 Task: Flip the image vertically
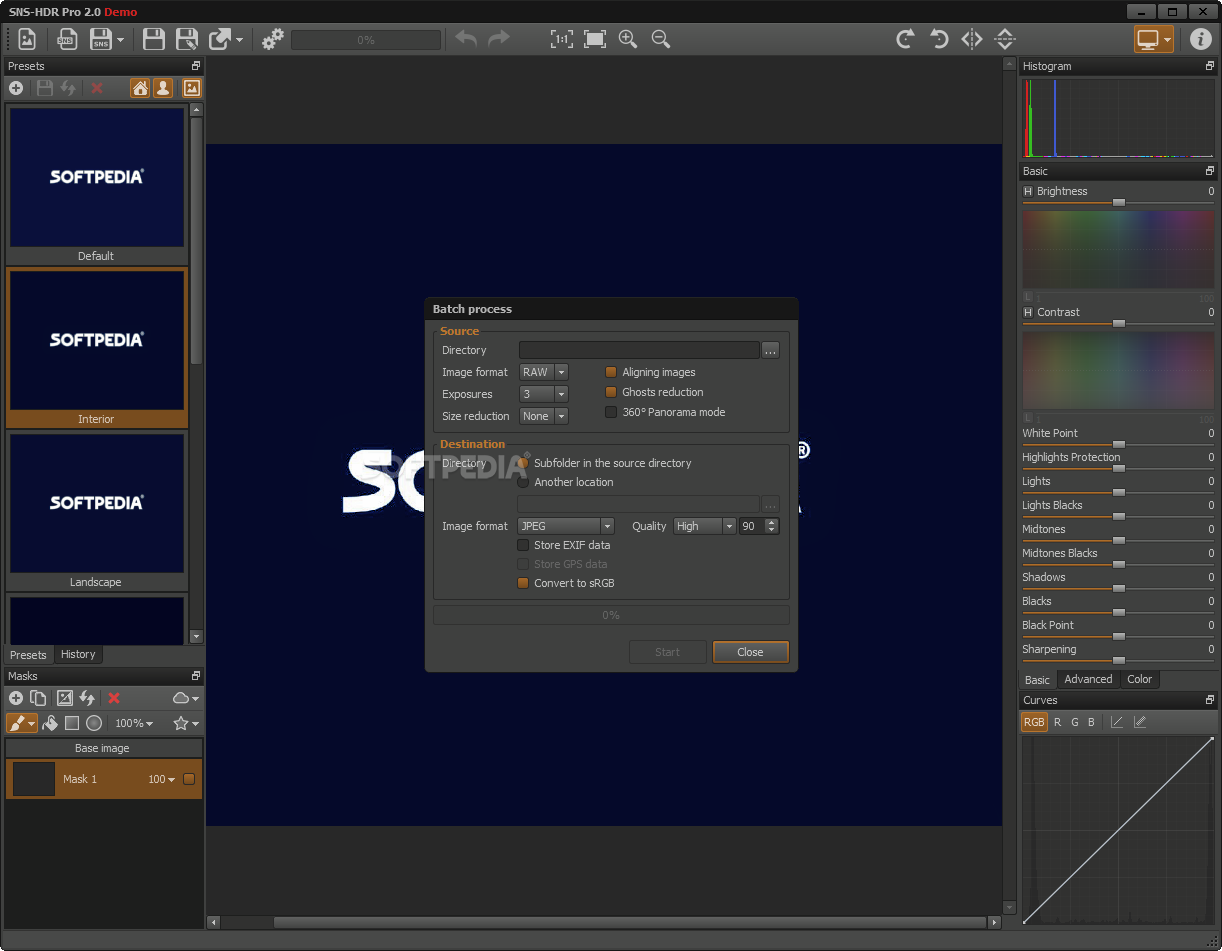pyautogui.click(x=1005, y=39)
